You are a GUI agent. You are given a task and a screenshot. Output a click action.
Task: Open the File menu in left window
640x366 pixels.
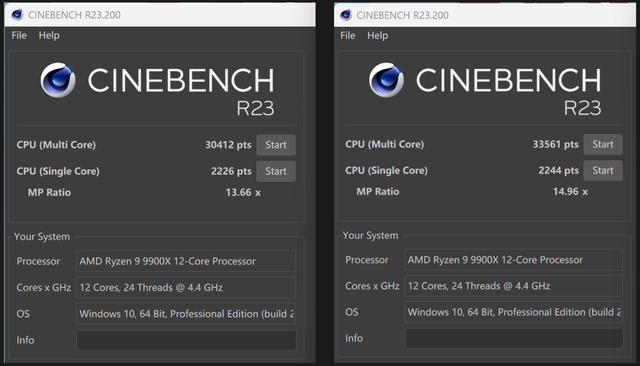[x=19, y=35]
